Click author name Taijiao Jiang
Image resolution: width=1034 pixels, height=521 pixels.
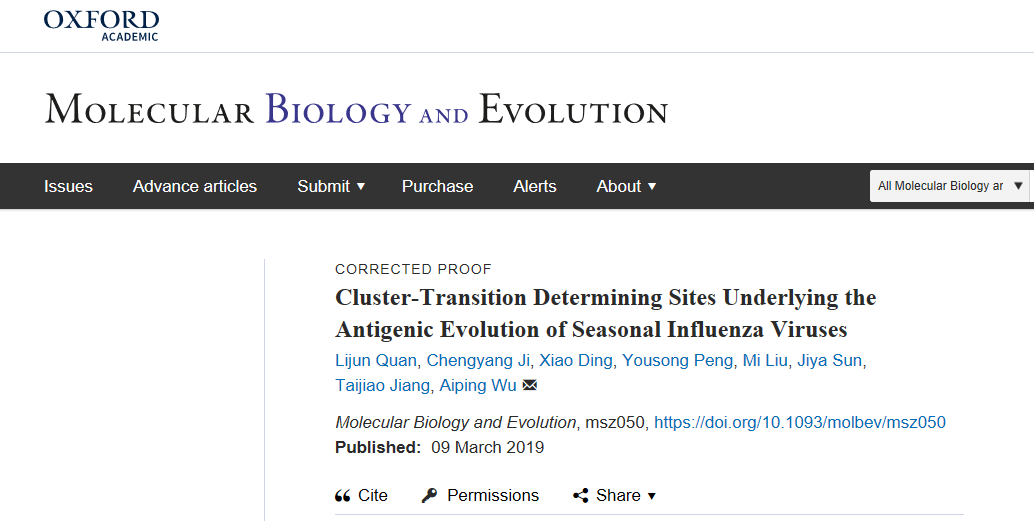click(x=383, y=386)
